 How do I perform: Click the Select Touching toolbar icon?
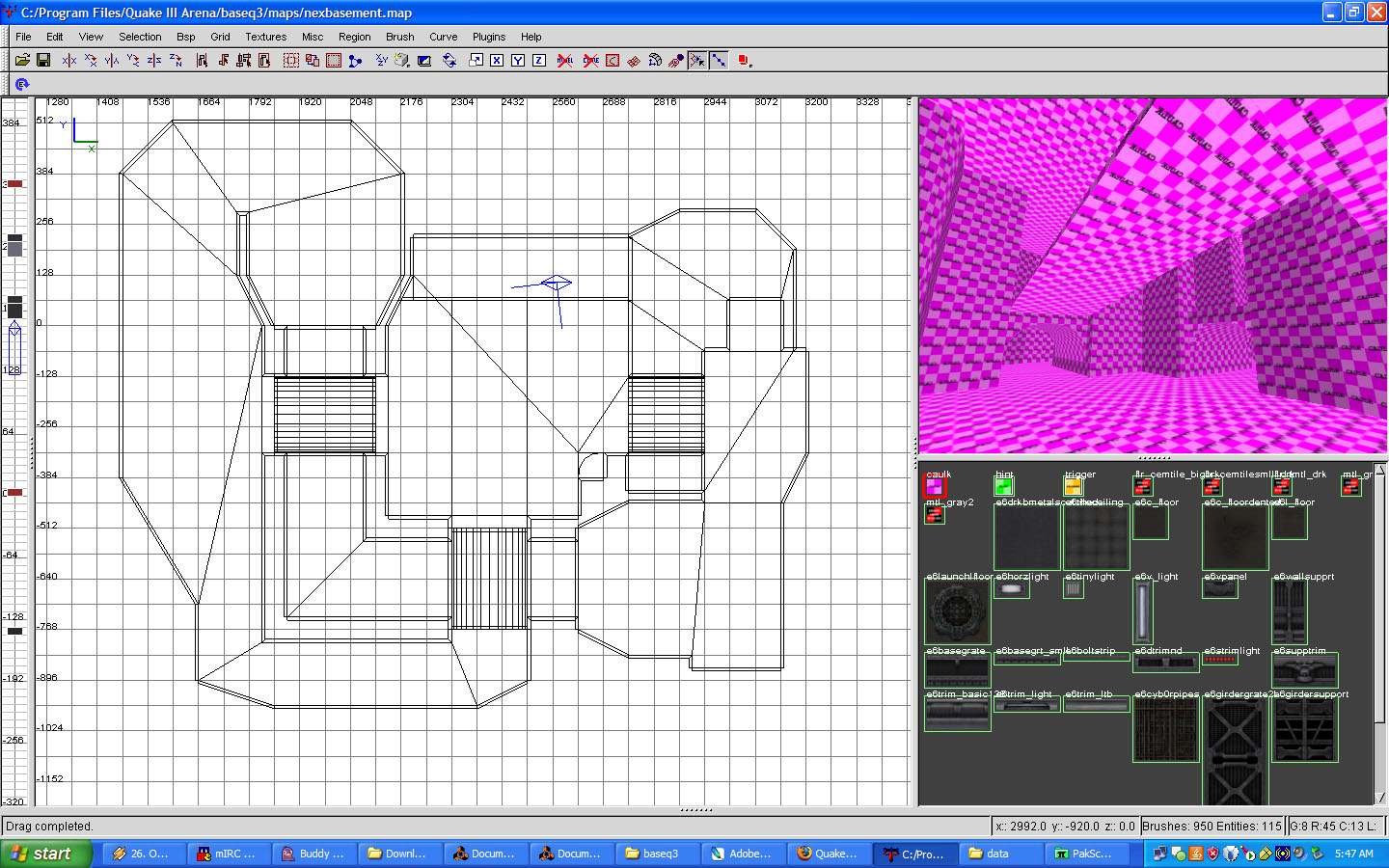tap(223, 60)
